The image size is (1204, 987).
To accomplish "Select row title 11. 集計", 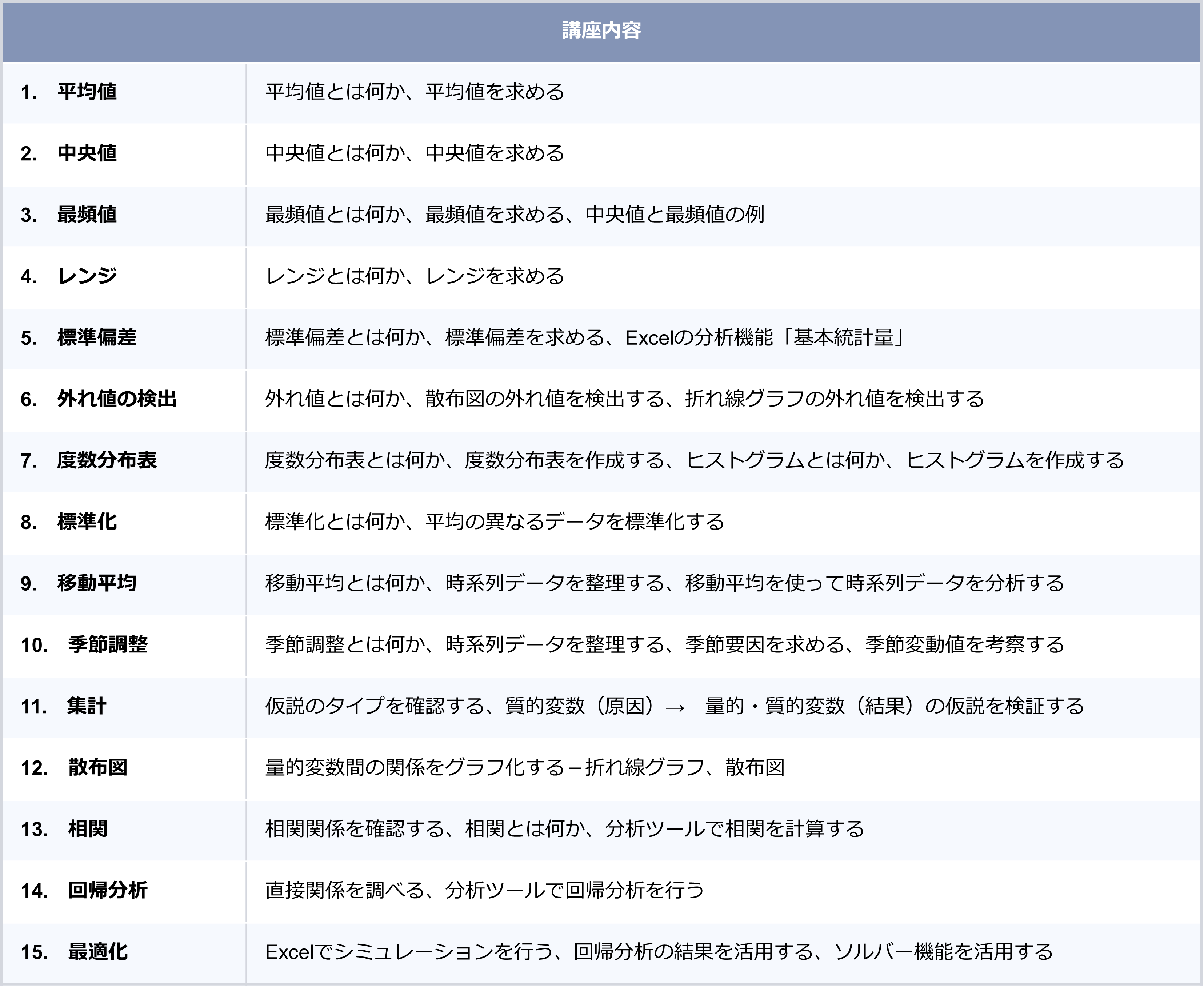I will click(64, 706).
